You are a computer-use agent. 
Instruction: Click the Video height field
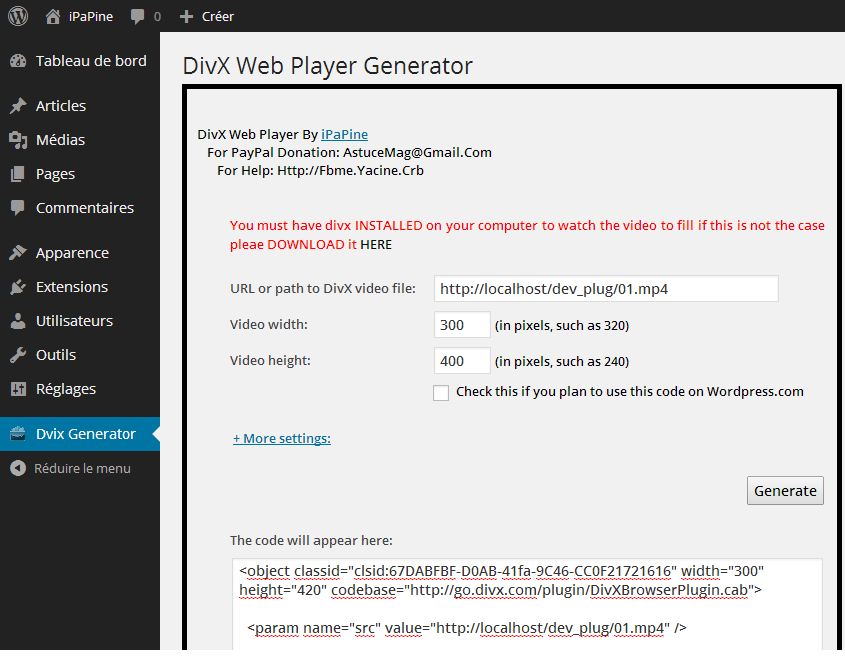click(462, 361)
